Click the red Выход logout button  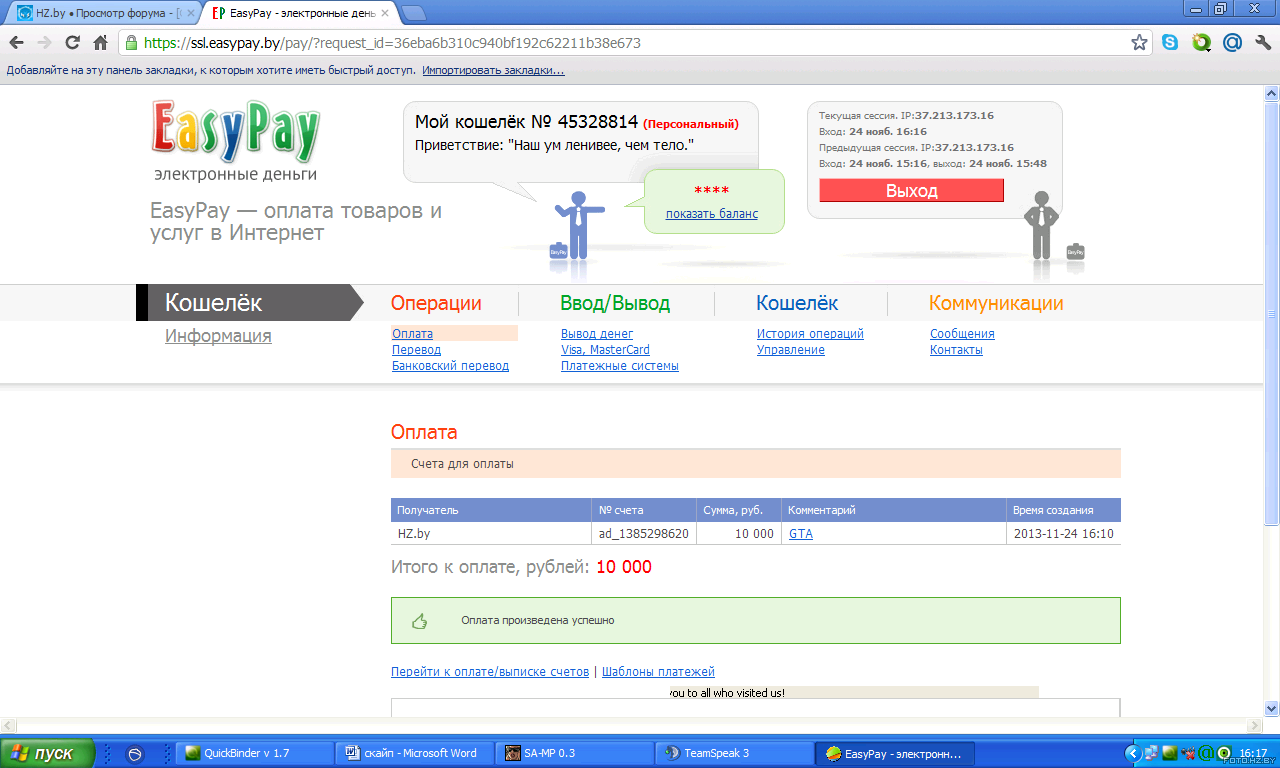(x=911, y=190)
